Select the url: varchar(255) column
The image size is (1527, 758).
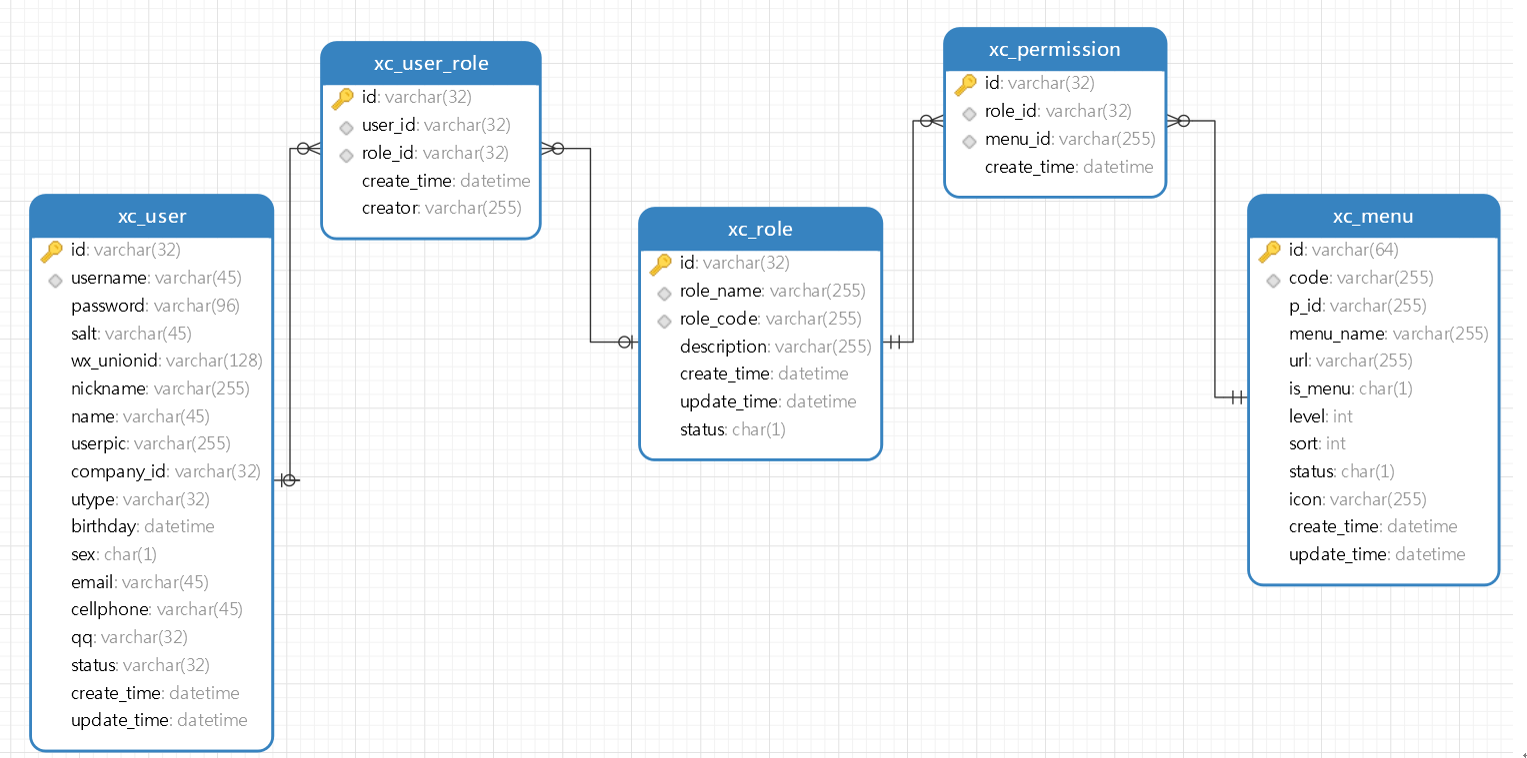[1351, 360]
